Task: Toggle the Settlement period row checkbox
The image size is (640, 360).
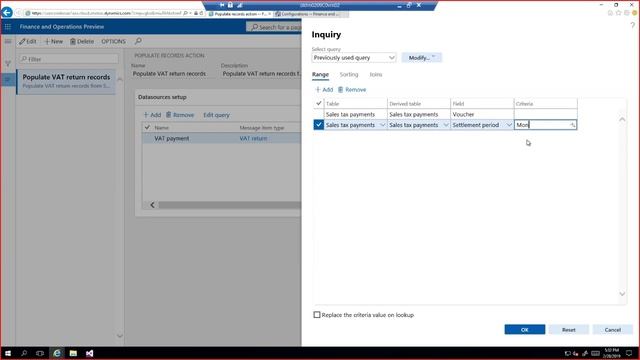Action: (318, 125)
